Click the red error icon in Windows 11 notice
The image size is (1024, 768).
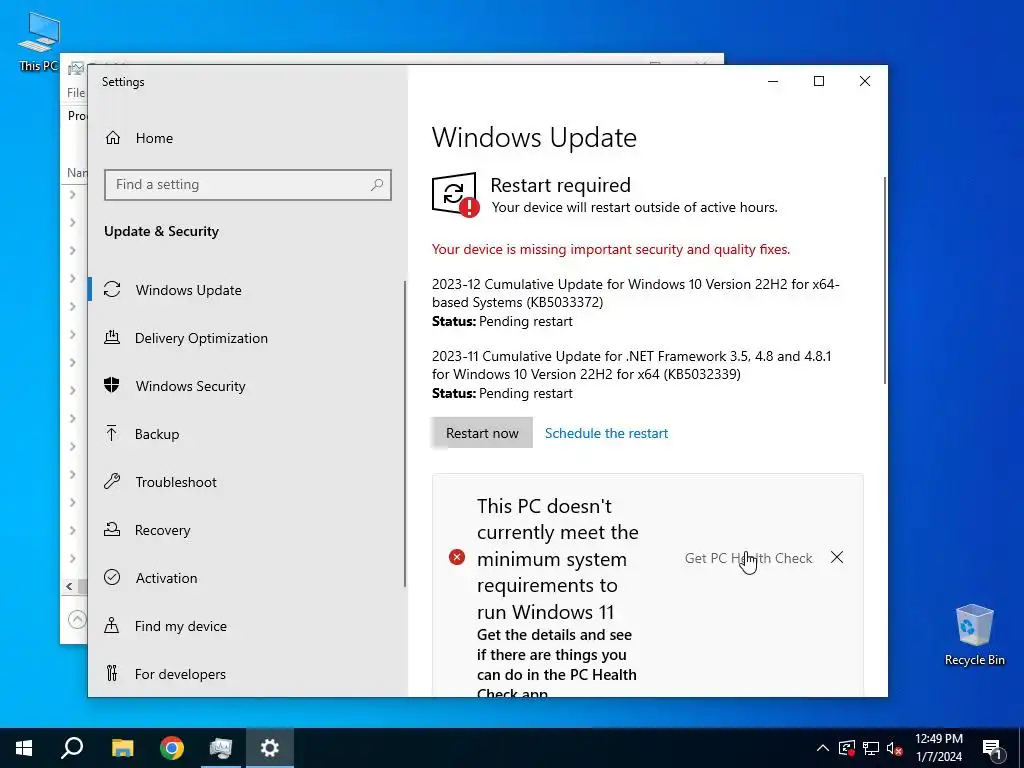pos(457,557)
